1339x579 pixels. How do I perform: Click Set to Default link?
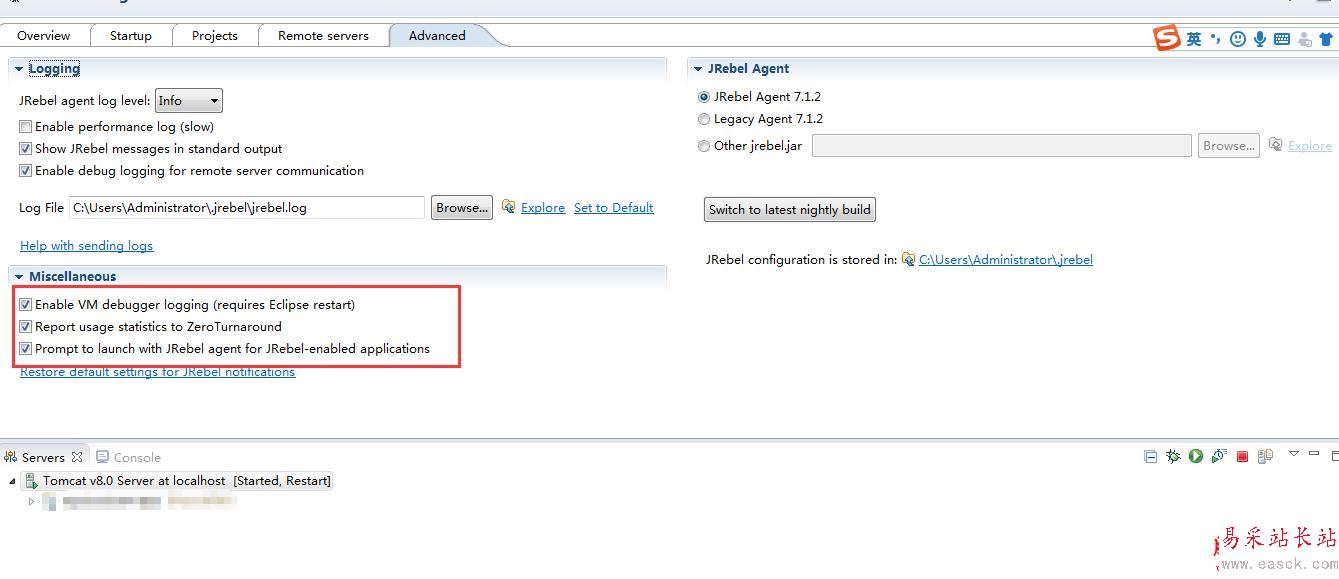pos(614,208)
